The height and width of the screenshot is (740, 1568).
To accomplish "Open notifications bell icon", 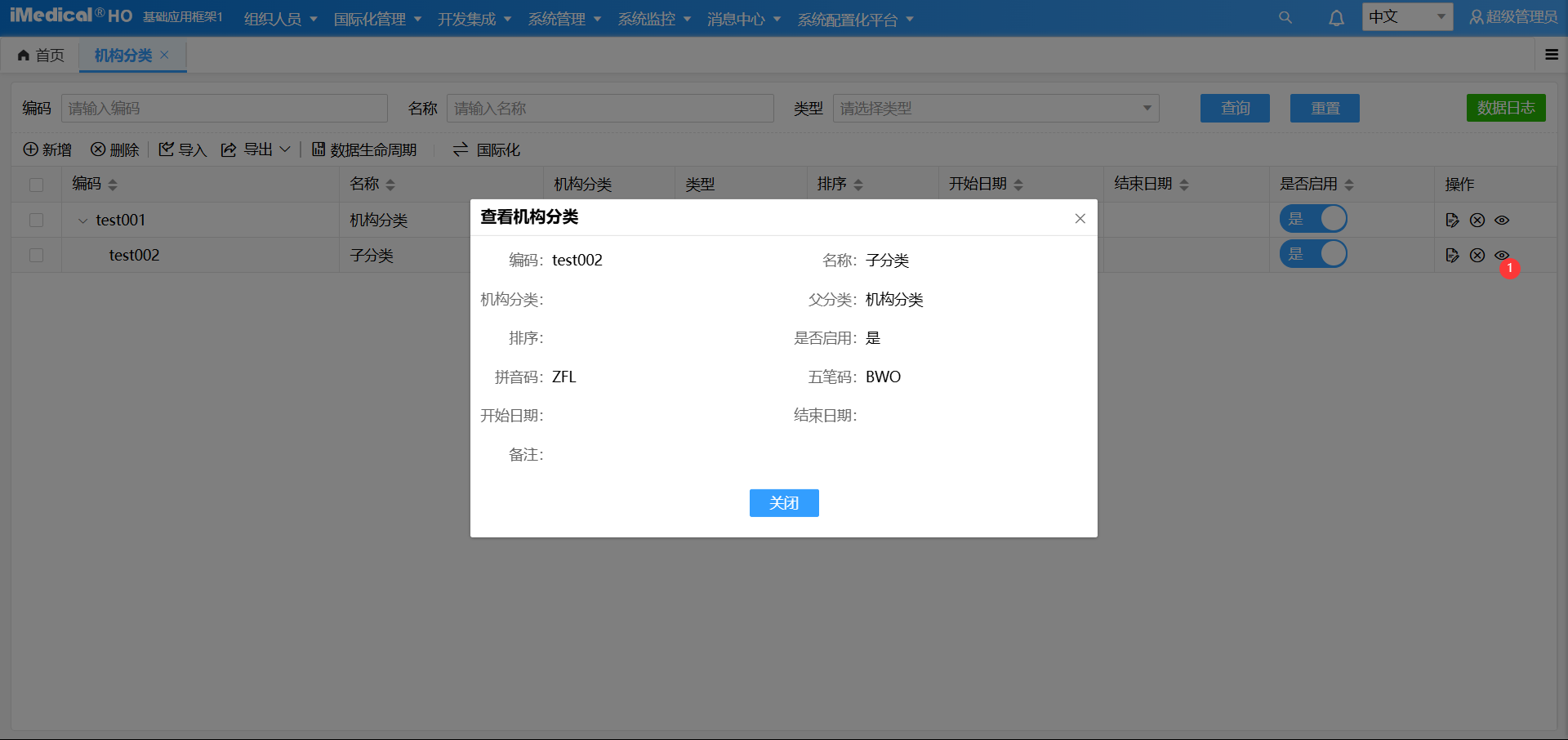I will click(x=1336, y=17).
